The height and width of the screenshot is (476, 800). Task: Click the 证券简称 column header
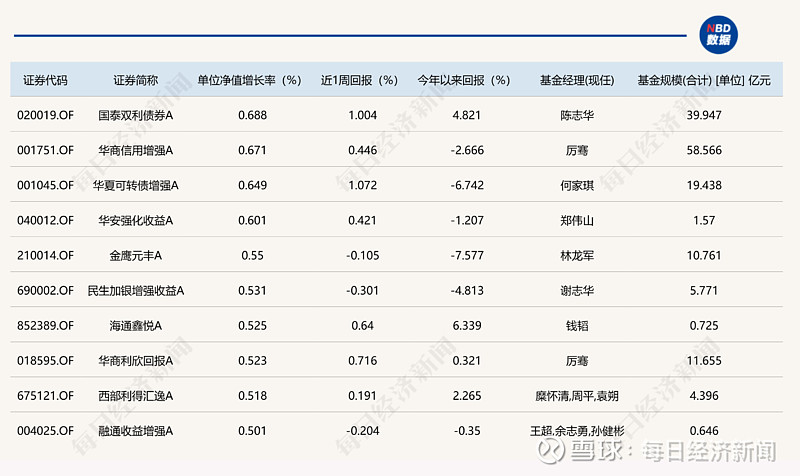pyautogui.click(x=136, y=80)
